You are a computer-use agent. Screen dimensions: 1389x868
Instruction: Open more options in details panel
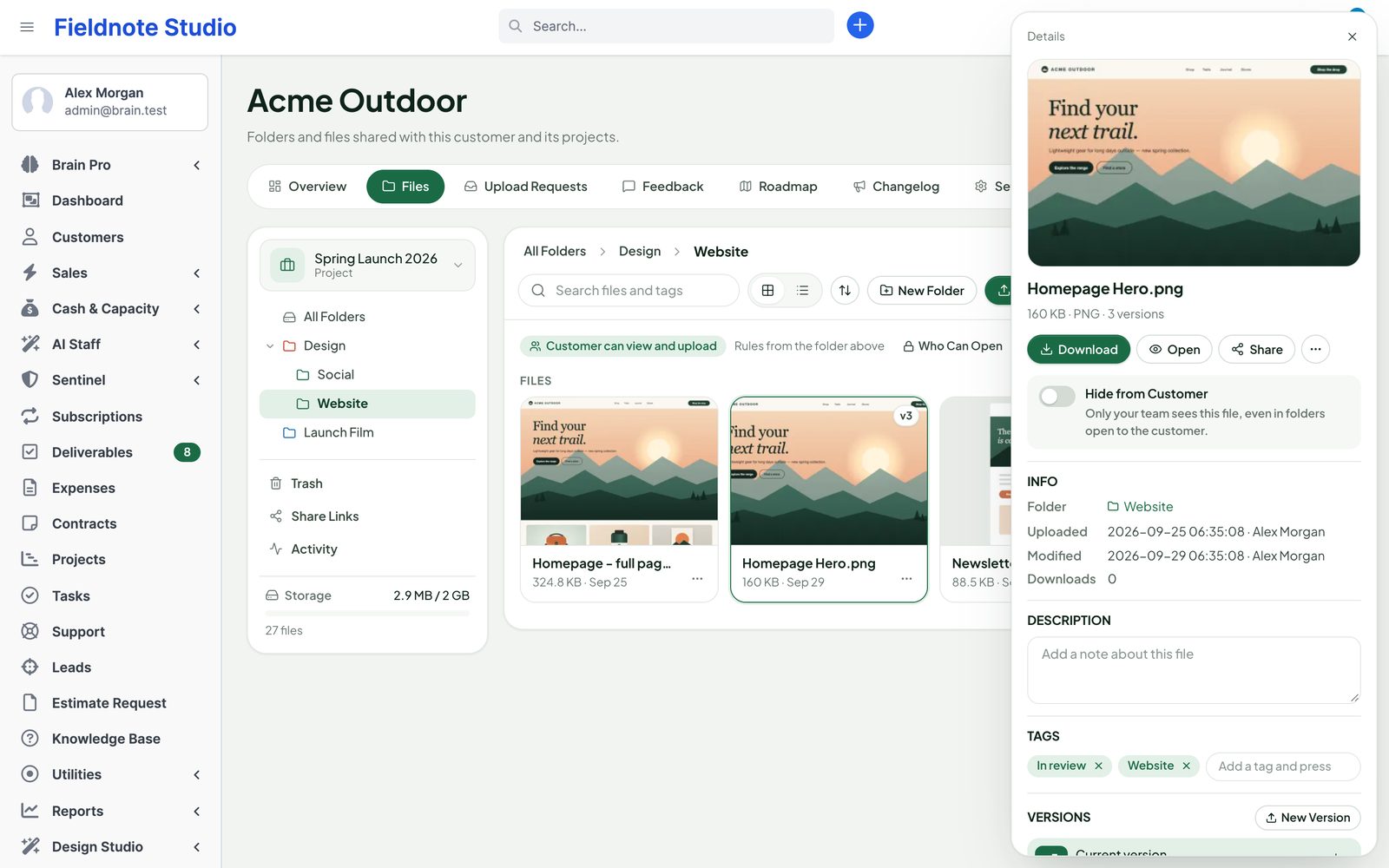tap(1315, 349)
